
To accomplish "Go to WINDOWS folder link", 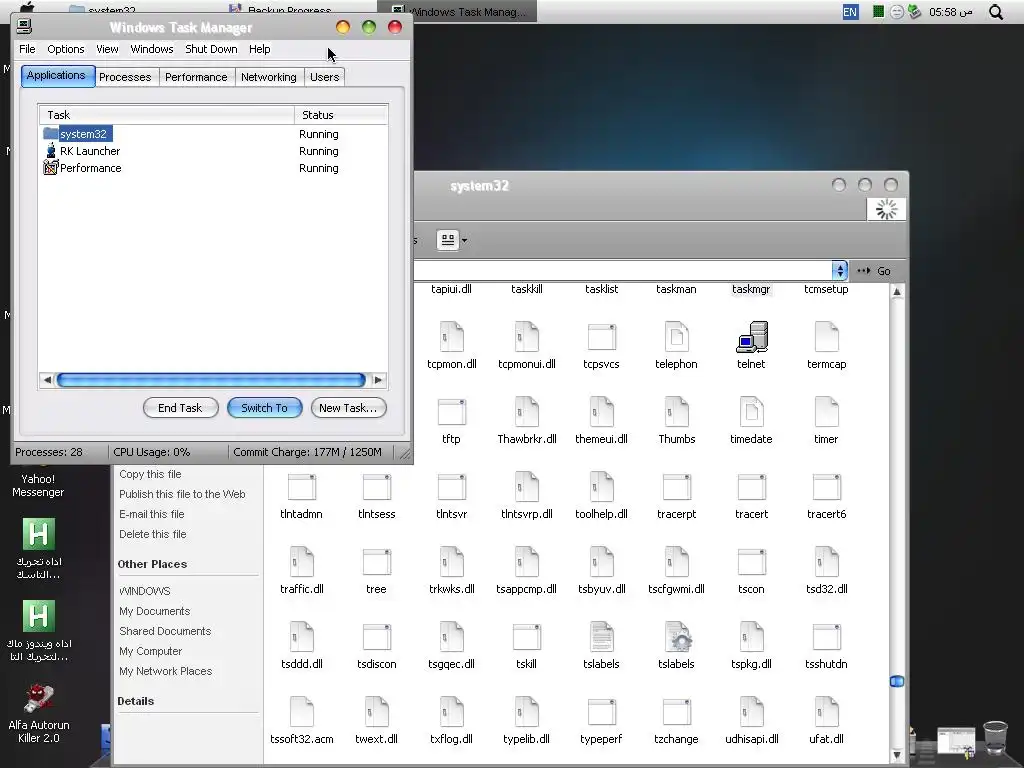I will [x=145, y=591].
